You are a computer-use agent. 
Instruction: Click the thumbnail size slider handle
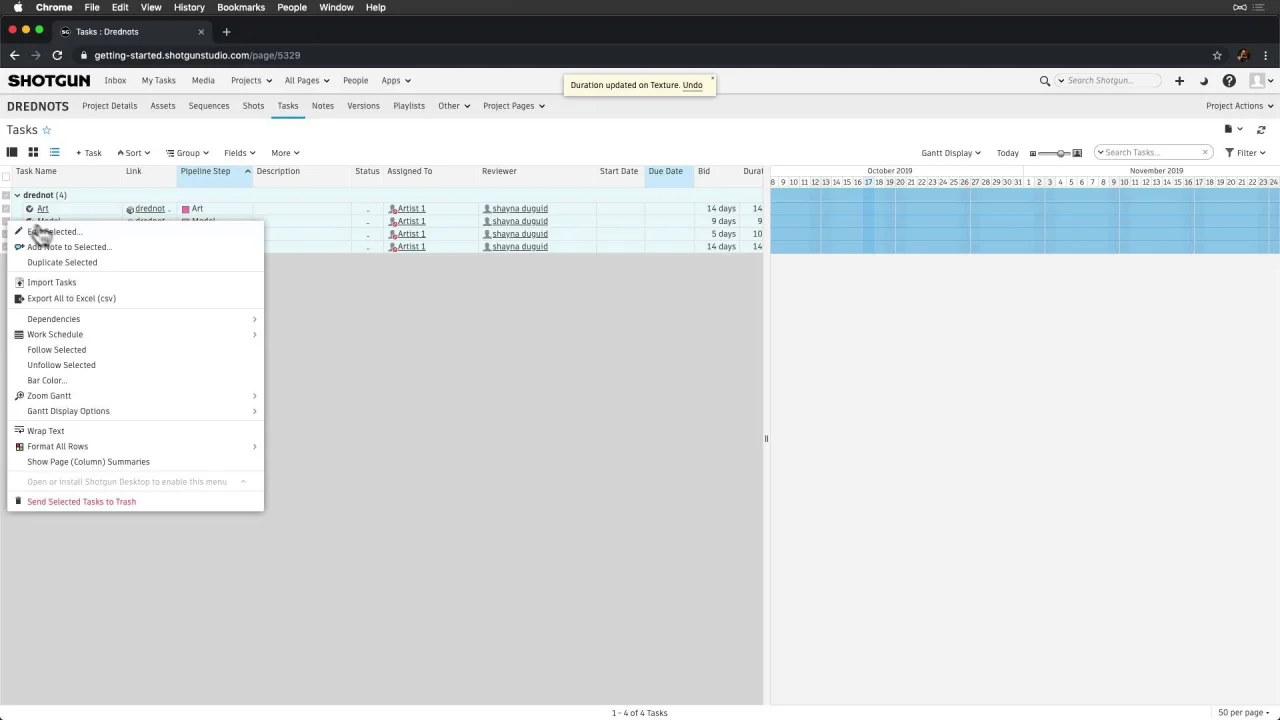pyautogui.click(x=1061, y=153)
